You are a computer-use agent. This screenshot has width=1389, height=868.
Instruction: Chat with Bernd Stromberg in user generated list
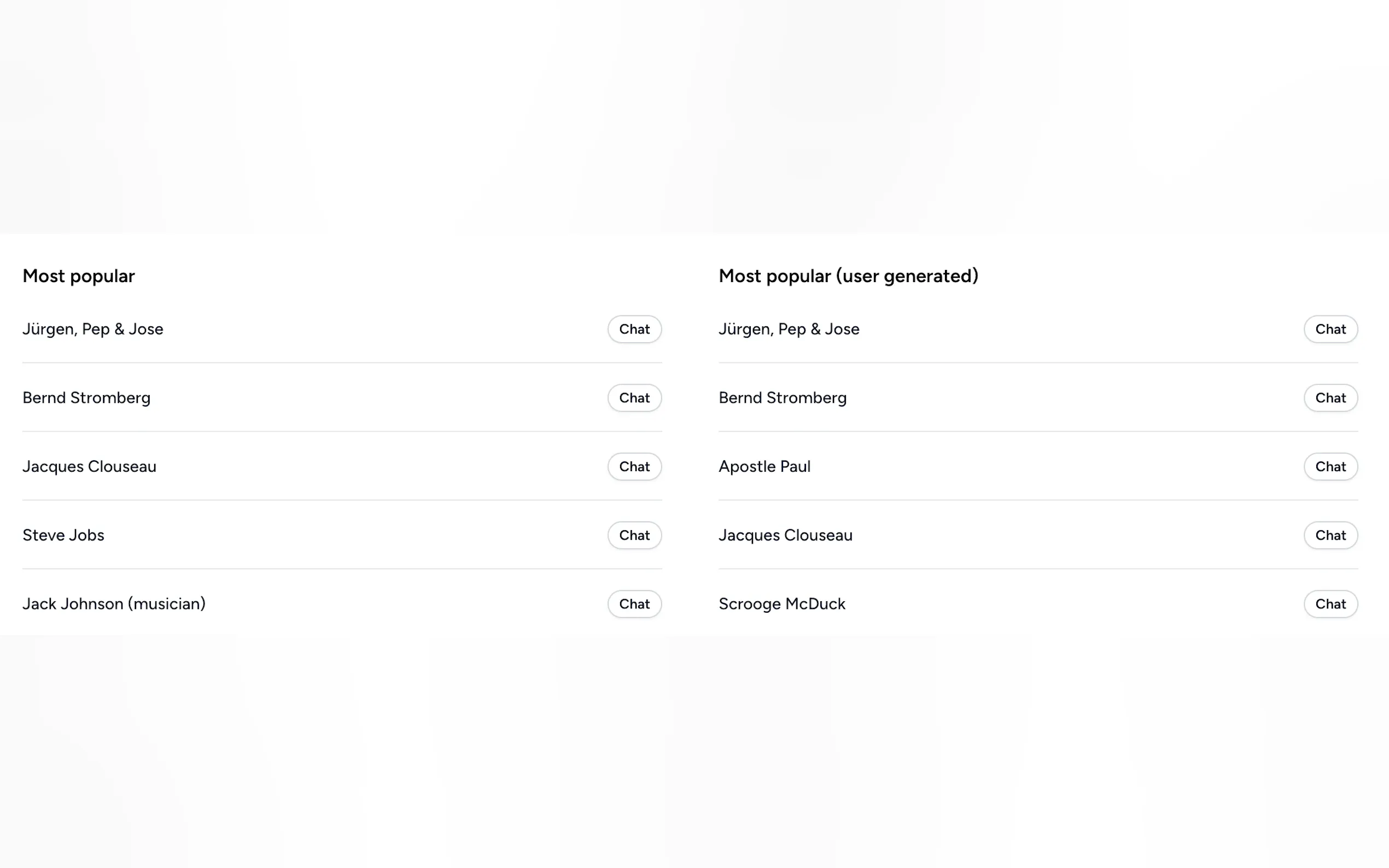(x=1330, y=398)
